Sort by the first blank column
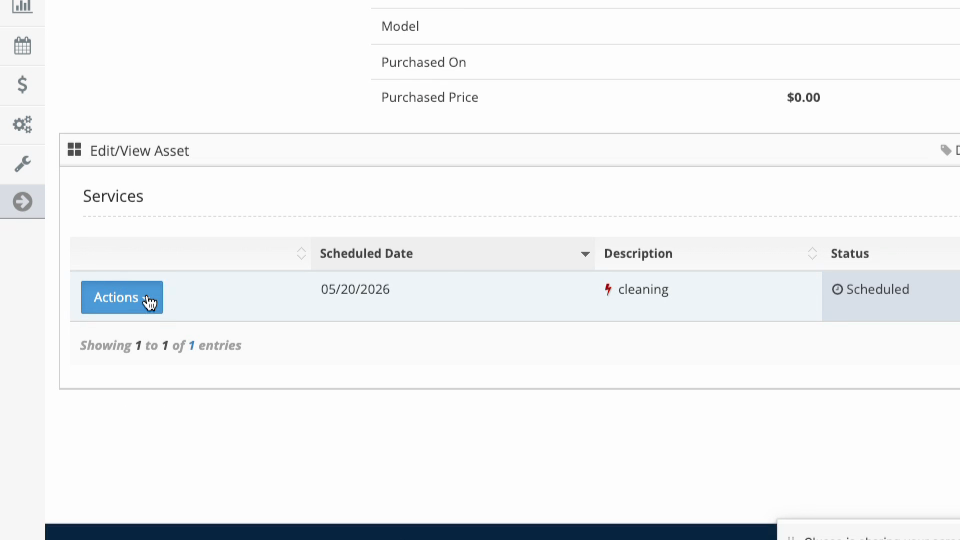The height and width of the screenshot is (540, 960). 301,253
